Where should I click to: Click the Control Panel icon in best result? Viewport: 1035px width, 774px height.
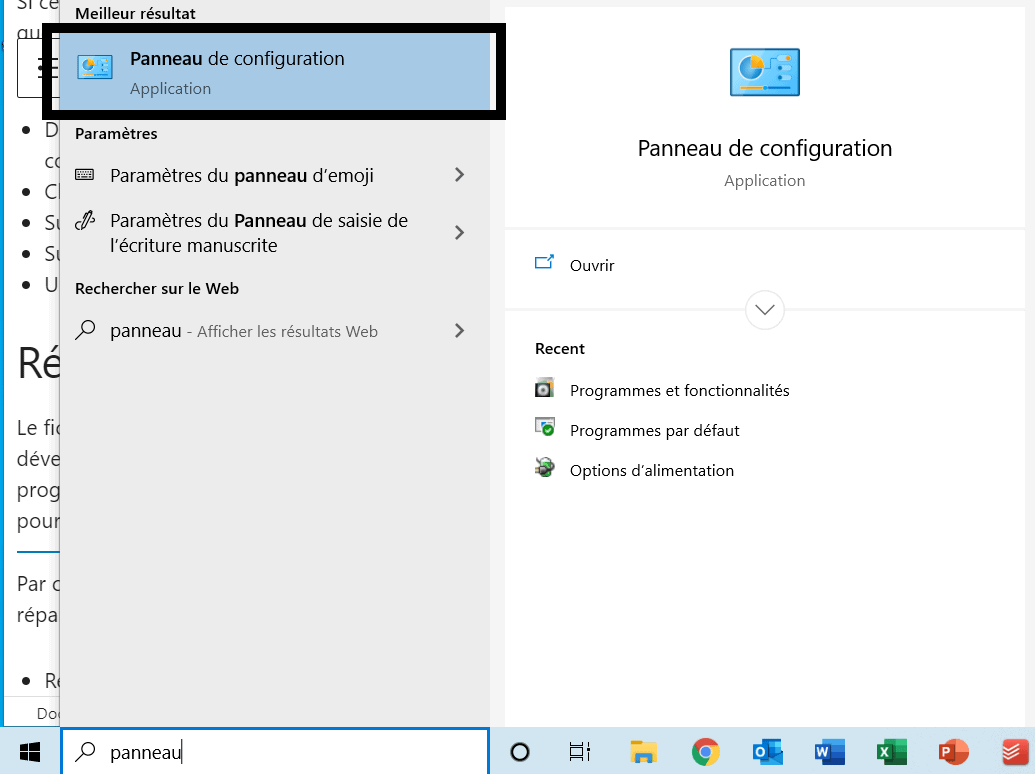coord(94,67)
